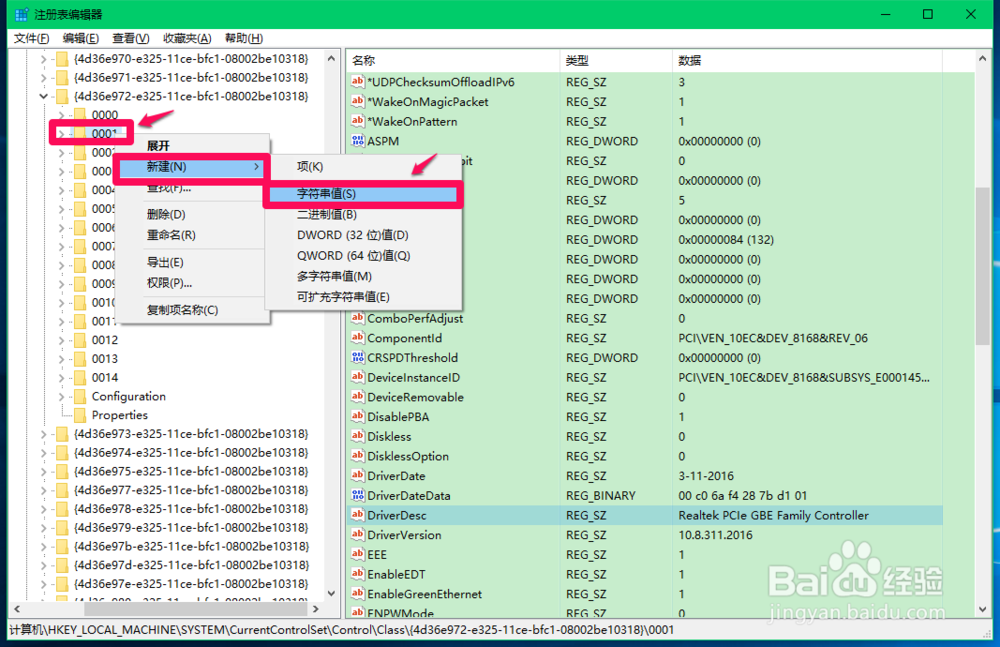Expand the 0013 subkey
1000x647 pixels.
61,359
